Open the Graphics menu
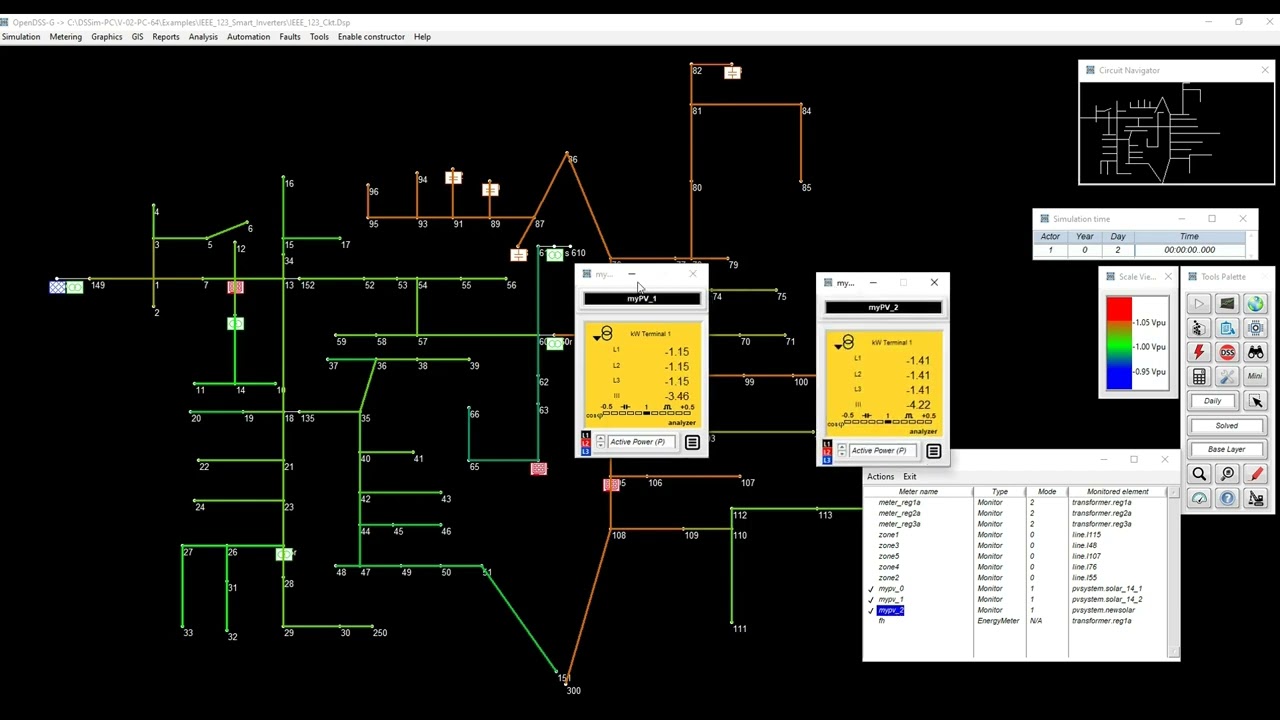 point(107,37)
